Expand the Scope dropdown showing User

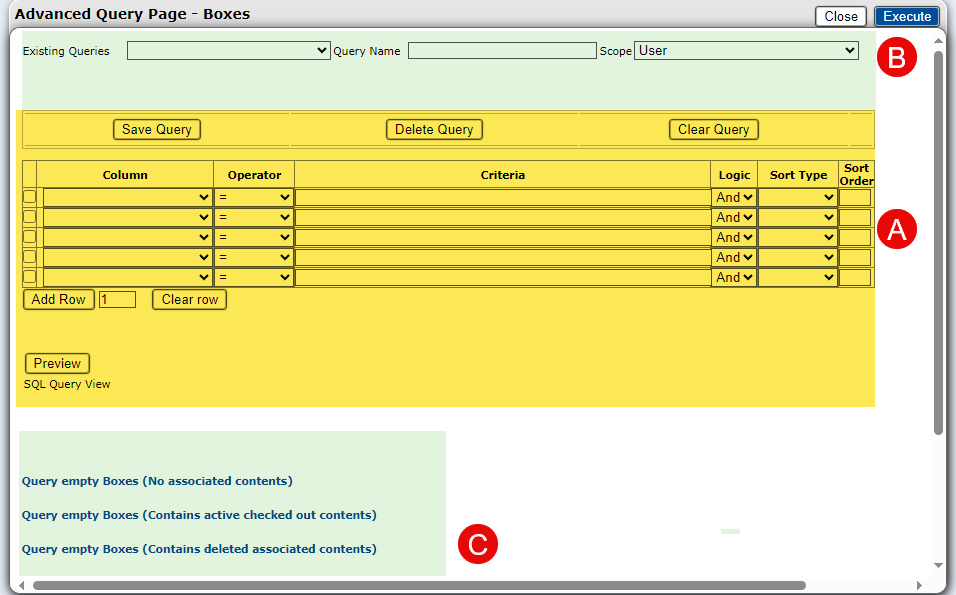tap(746, 51)
